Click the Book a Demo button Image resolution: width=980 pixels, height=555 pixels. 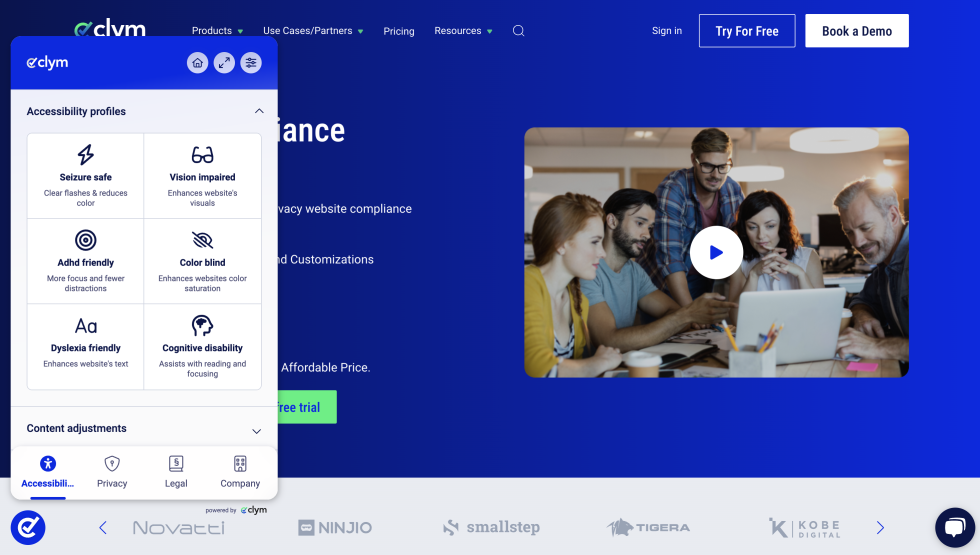(x=856, y=31)
